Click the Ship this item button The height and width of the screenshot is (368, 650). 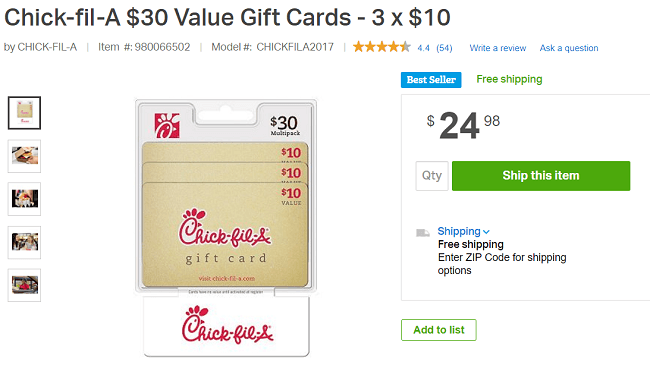(541, 176)
